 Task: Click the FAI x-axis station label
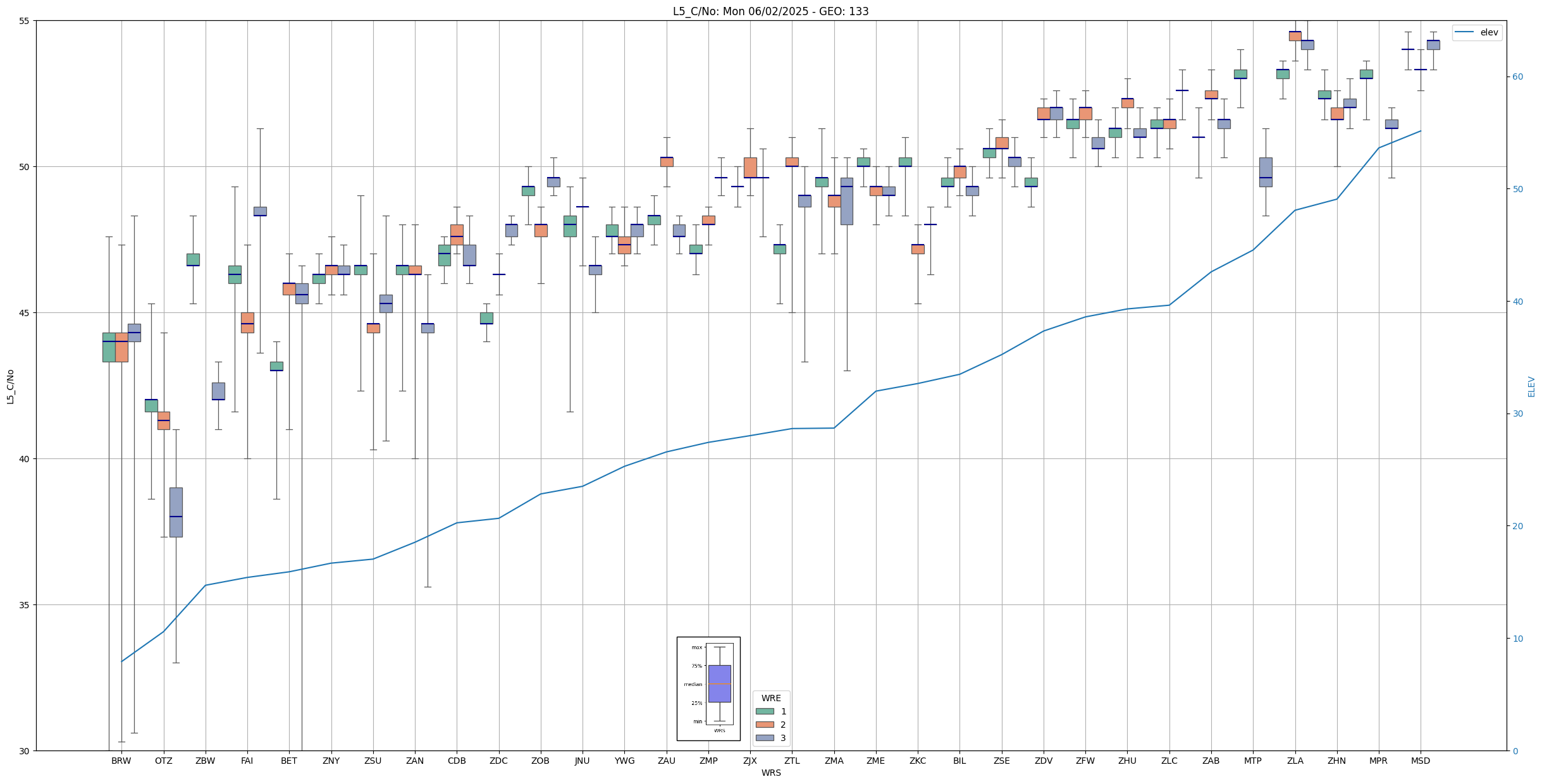pyautogui.click(x=247, y=761)
